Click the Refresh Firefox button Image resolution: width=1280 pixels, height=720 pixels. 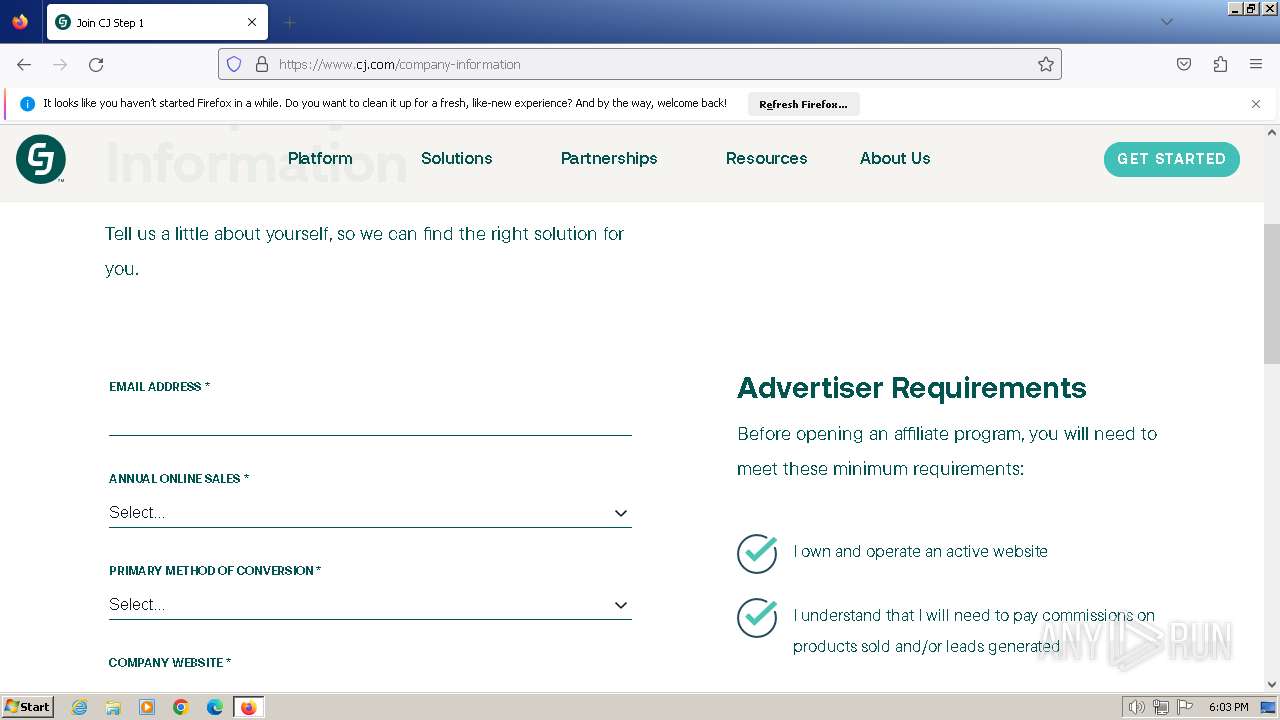coord(803,104)
